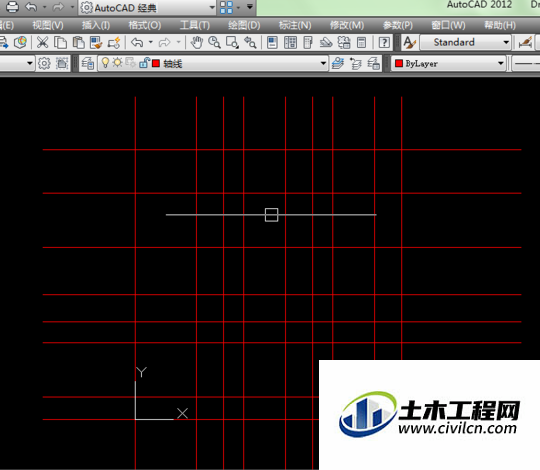This screenshot has height=470, width=540.
Task: Open the redo history dropdown in quick access bar
Action: [72, 7]
